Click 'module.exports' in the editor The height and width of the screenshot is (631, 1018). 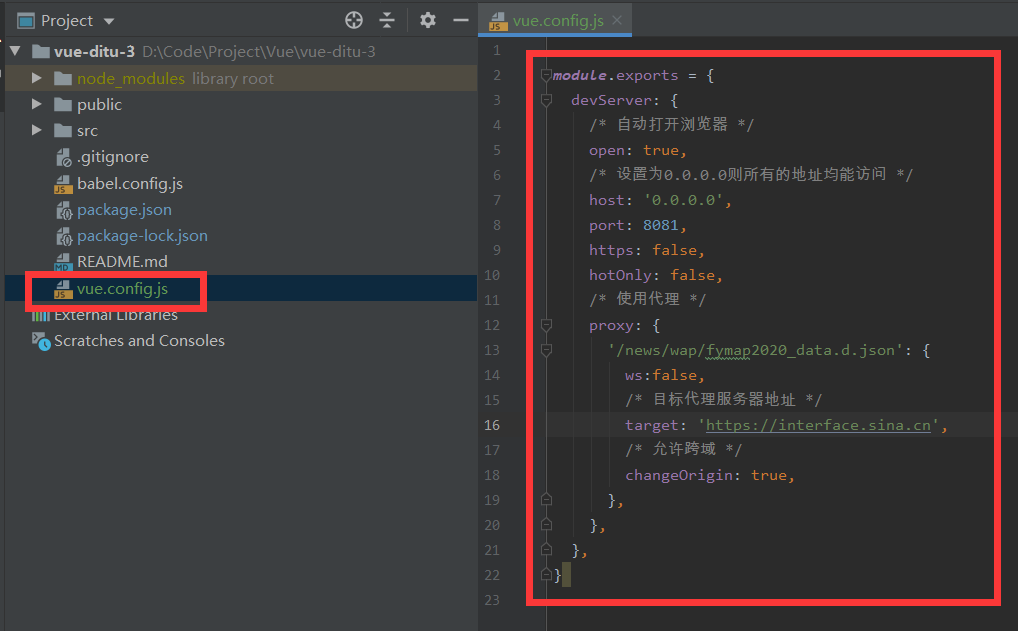[615, 75]
